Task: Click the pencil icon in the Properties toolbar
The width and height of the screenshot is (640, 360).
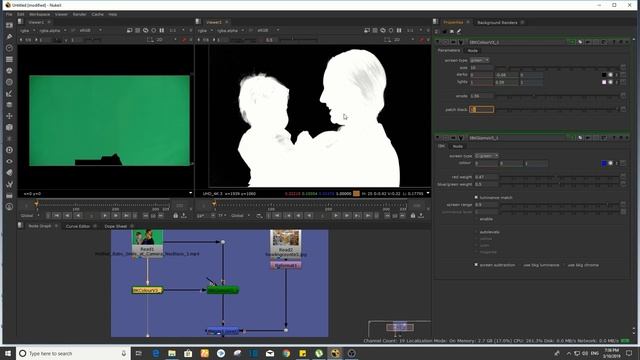Action: pyautogui.click(x=459, y=31)
